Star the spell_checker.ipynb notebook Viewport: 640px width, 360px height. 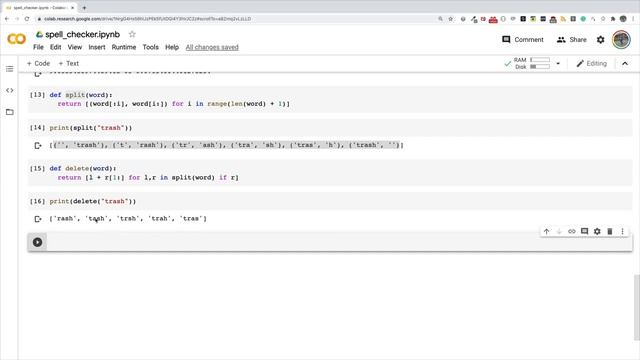(132, 34)
